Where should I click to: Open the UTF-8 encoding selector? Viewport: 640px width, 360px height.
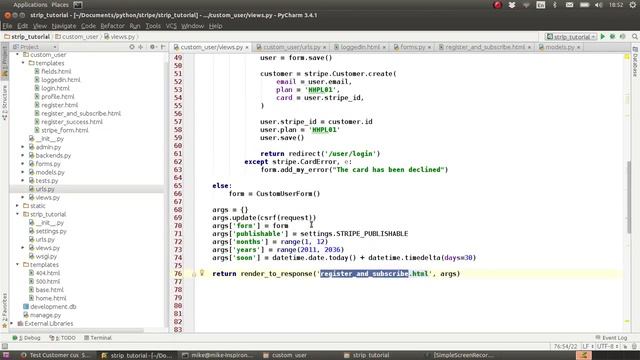(608, 347)
